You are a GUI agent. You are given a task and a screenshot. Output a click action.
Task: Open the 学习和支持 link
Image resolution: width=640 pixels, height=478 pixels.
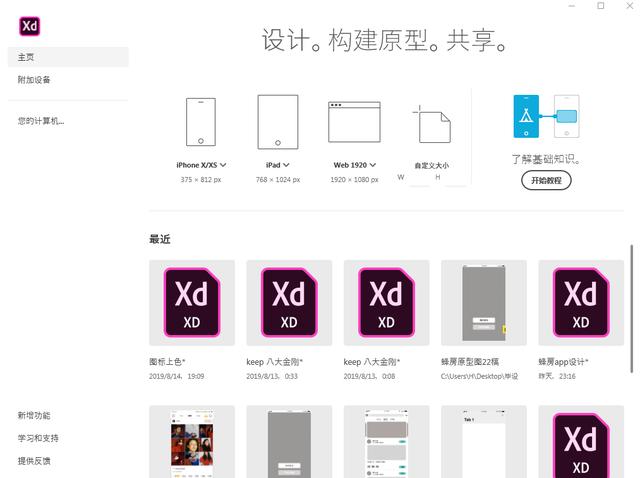(x=38, y=438)
